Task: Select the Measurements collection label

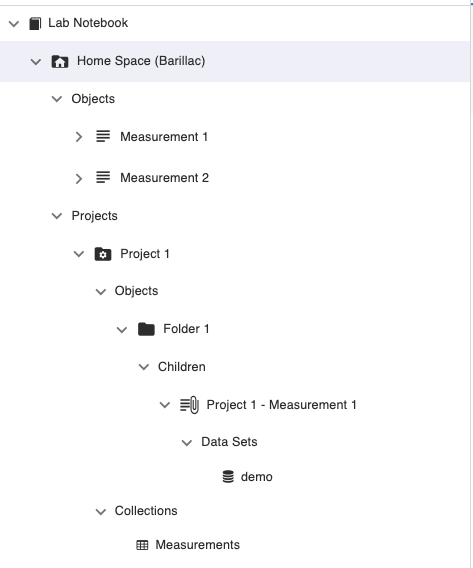Action: tap(198, 545)
